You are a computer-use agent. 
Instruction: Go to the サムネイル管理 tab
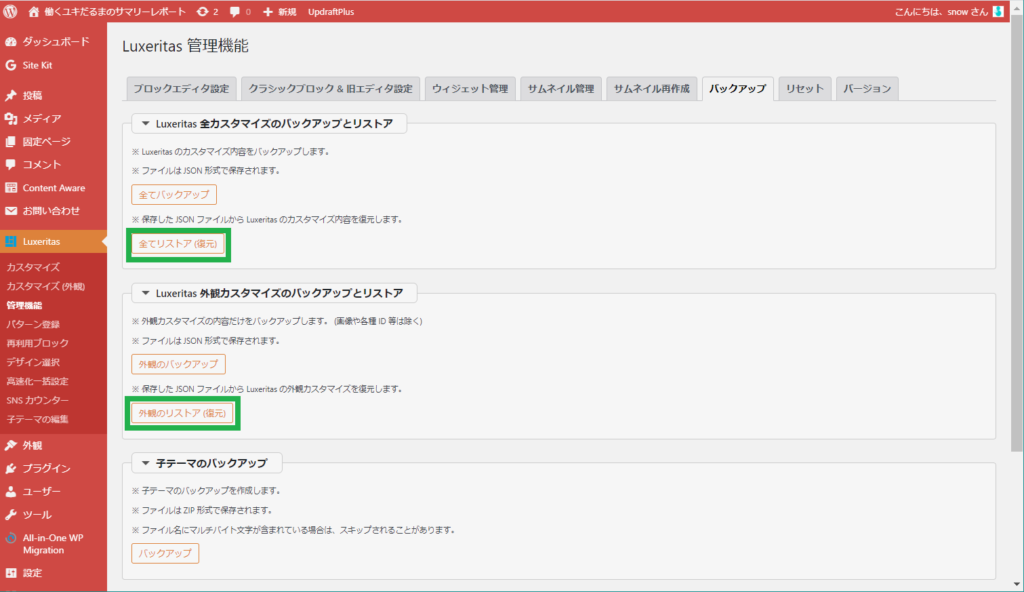point(560,89)
